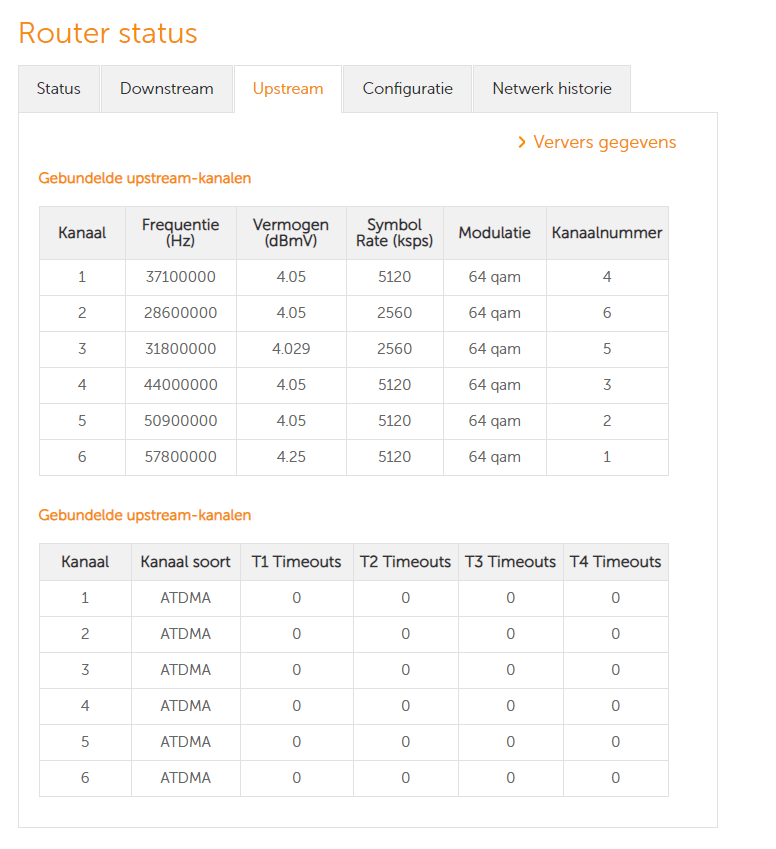Viewport: 776px width, 849px height.
Task: Open the Configuratie tab
Action: (407, 89)
